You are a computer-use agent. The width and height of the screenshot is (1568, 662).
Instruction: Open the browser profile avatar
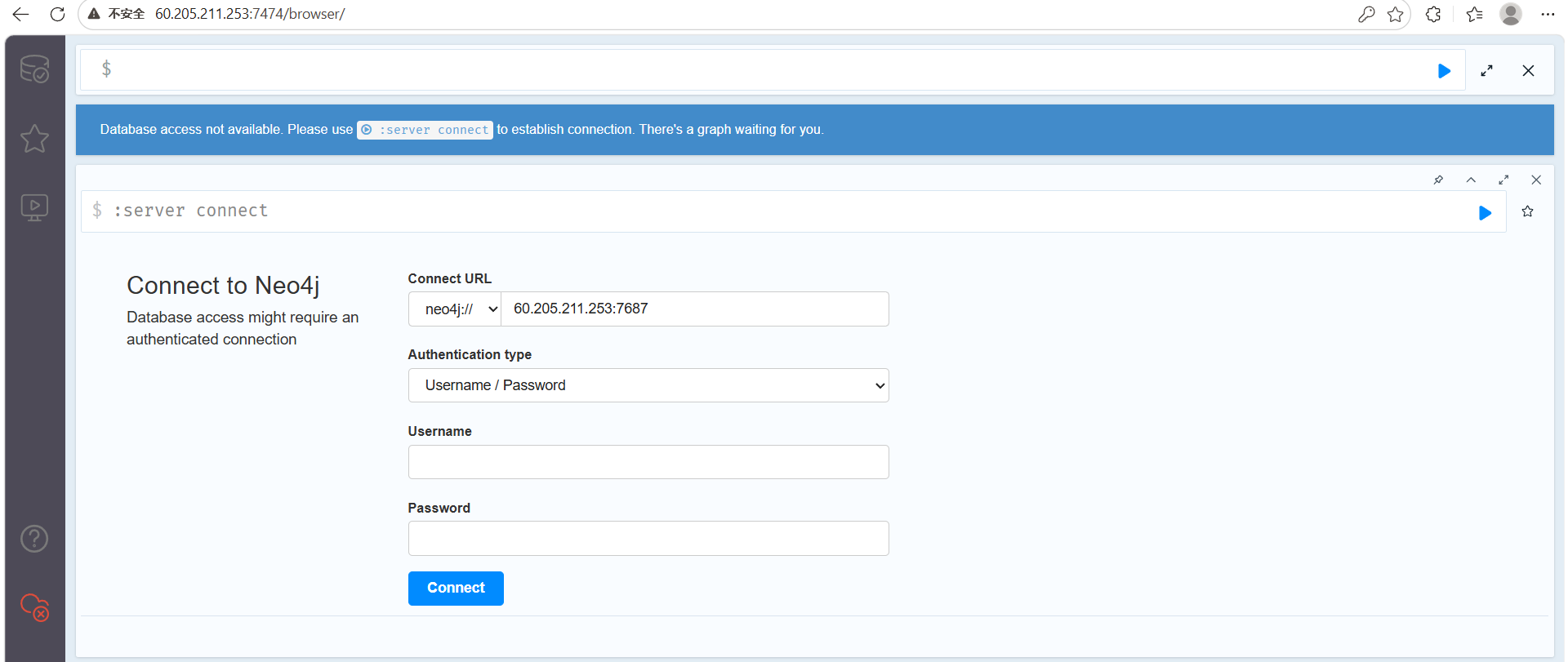[x=1511, y=14]
